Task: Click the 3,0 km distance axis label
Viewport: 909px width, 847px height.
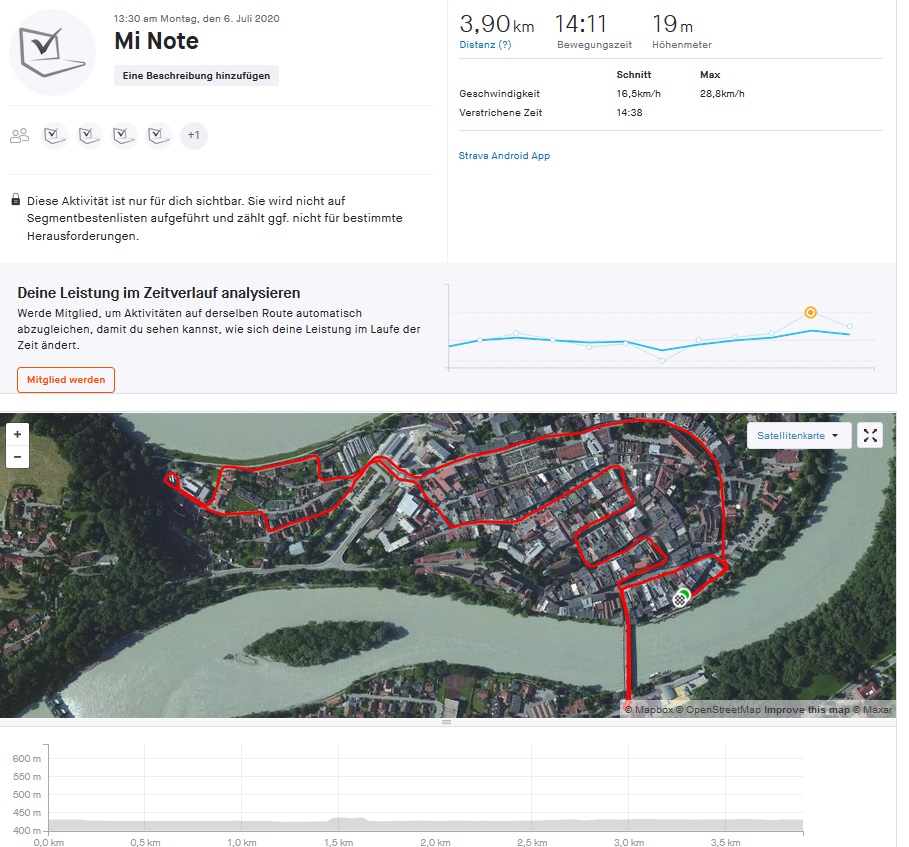Action: point(628,842)
